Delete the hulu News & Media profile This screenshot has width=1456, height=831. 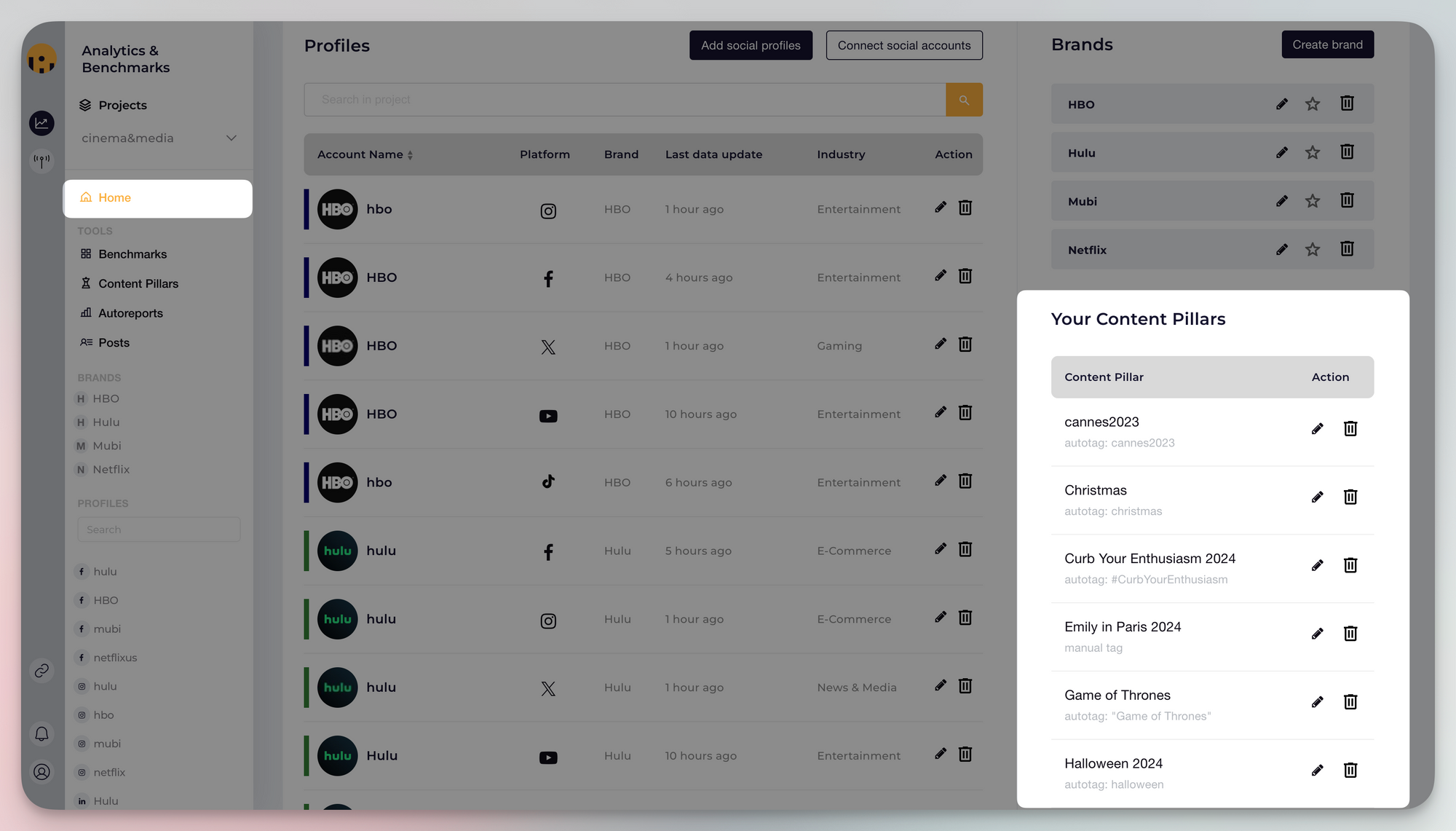(x=965, y=686)
